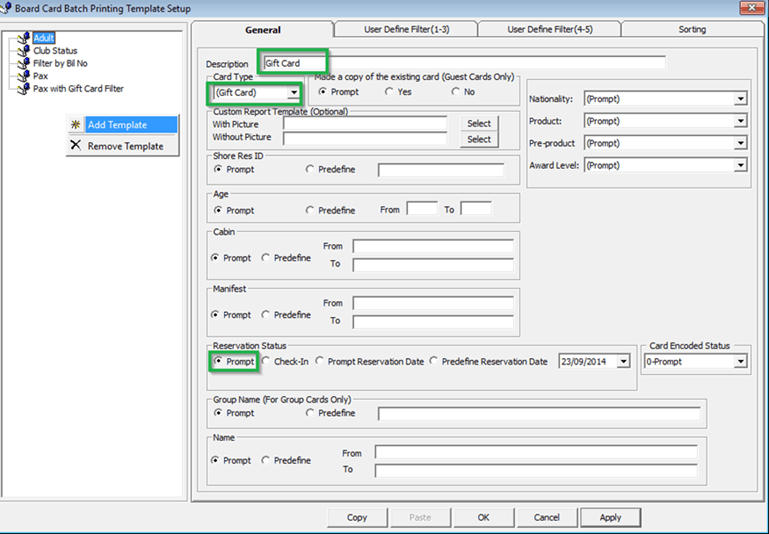Viewport: 769px width, 534px height.
Task: Select Prompt under Reservation Status
Action: click(x=218, y=361)
